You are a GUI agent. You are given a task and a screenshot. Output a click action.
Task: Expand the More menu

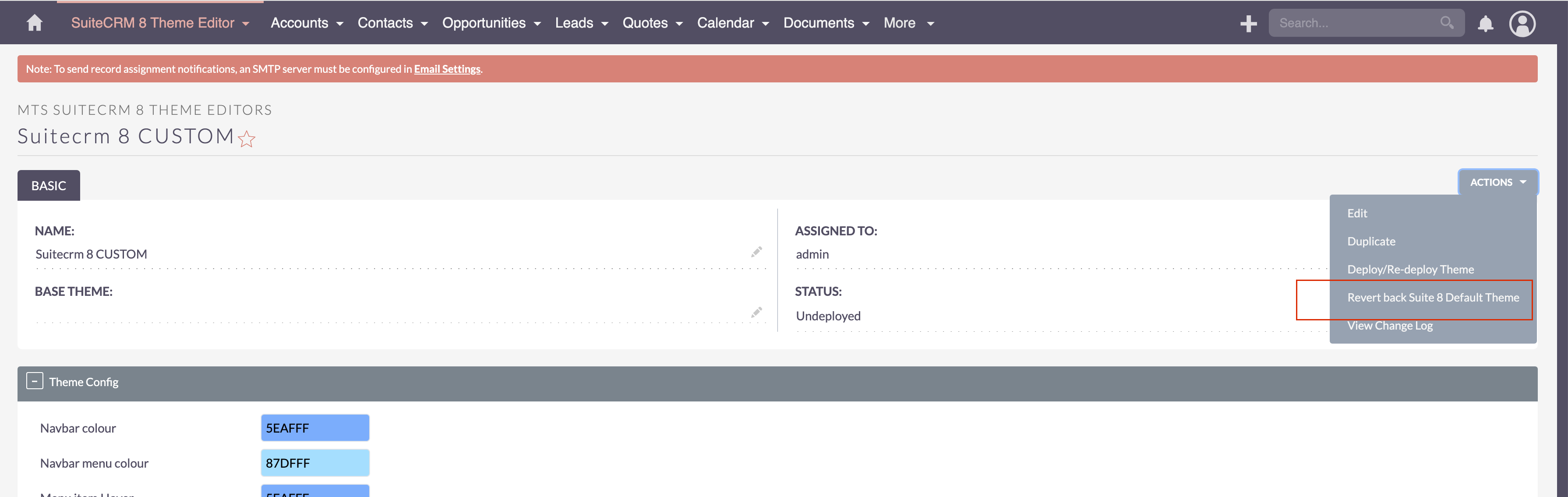(909, 23)
